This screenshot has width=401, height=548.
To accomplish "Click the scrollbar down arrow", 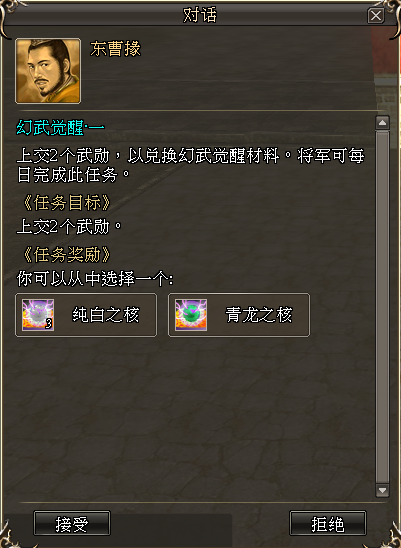I will tap(382, 490).
